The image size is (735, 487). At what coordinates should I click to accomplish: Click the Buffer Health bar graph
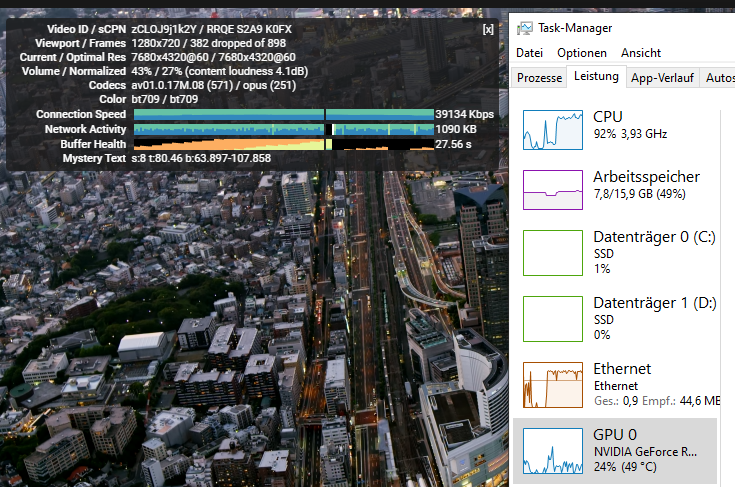(284, 144)
